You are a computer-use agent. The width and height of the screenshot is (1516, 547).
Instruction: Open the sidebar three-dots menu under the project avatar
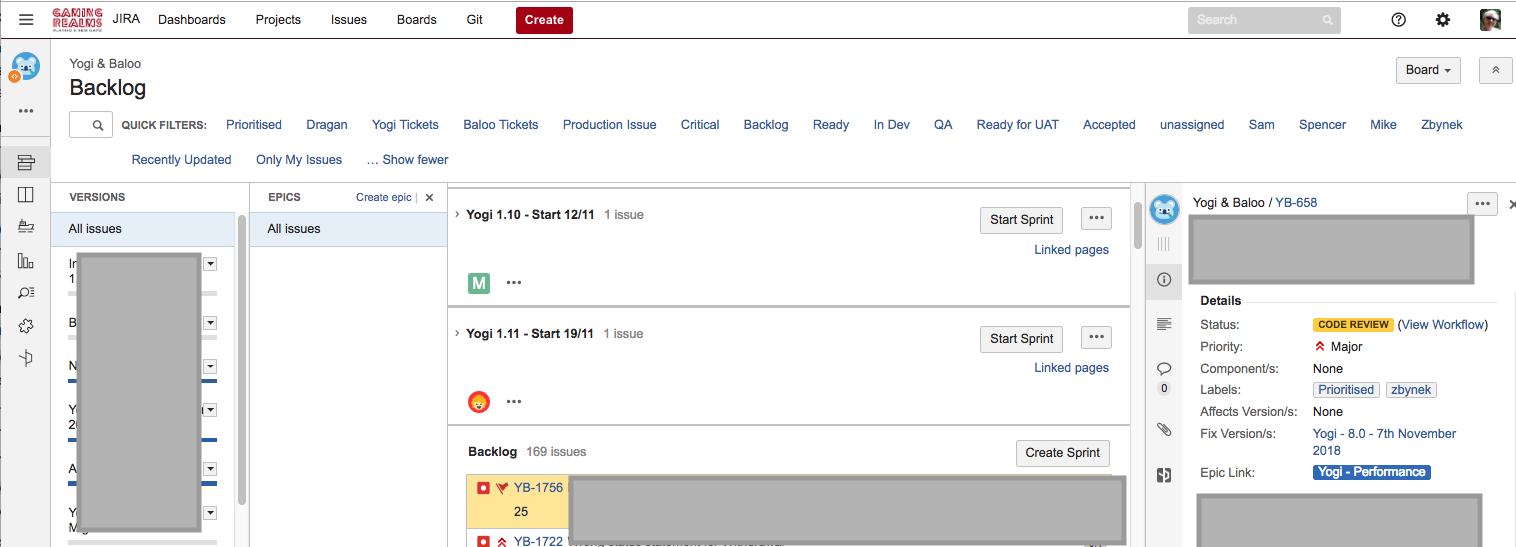pyautogui.click(x=26, y=111)
